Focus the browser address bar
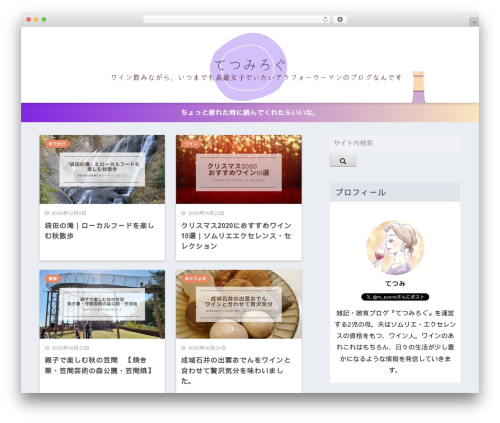Screen dimensions: 500x423 237,20
